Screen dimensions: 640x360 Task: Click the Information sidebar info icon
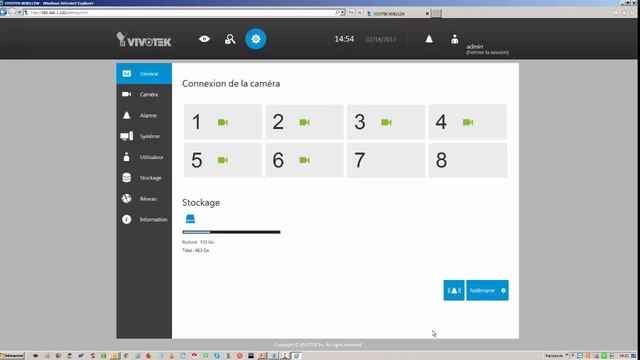coord(127,219)
